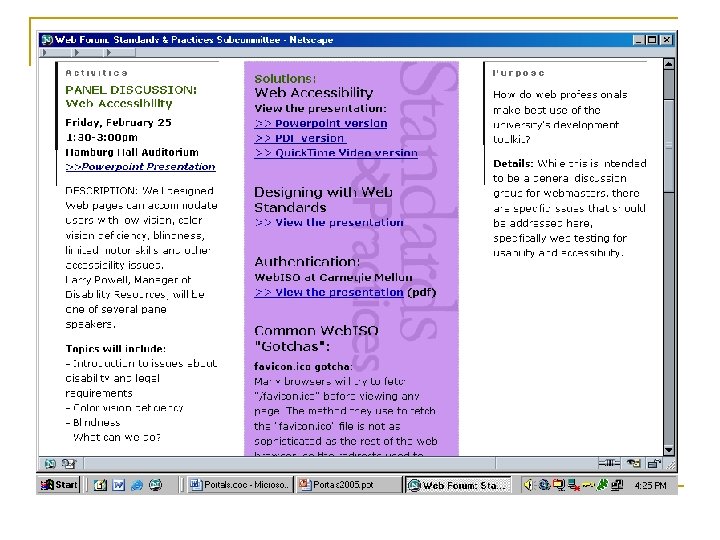Image resolution: width=720 pixels, height=540 pixels.
Task: Open the QuickTime Video version link
Action: 336,153
